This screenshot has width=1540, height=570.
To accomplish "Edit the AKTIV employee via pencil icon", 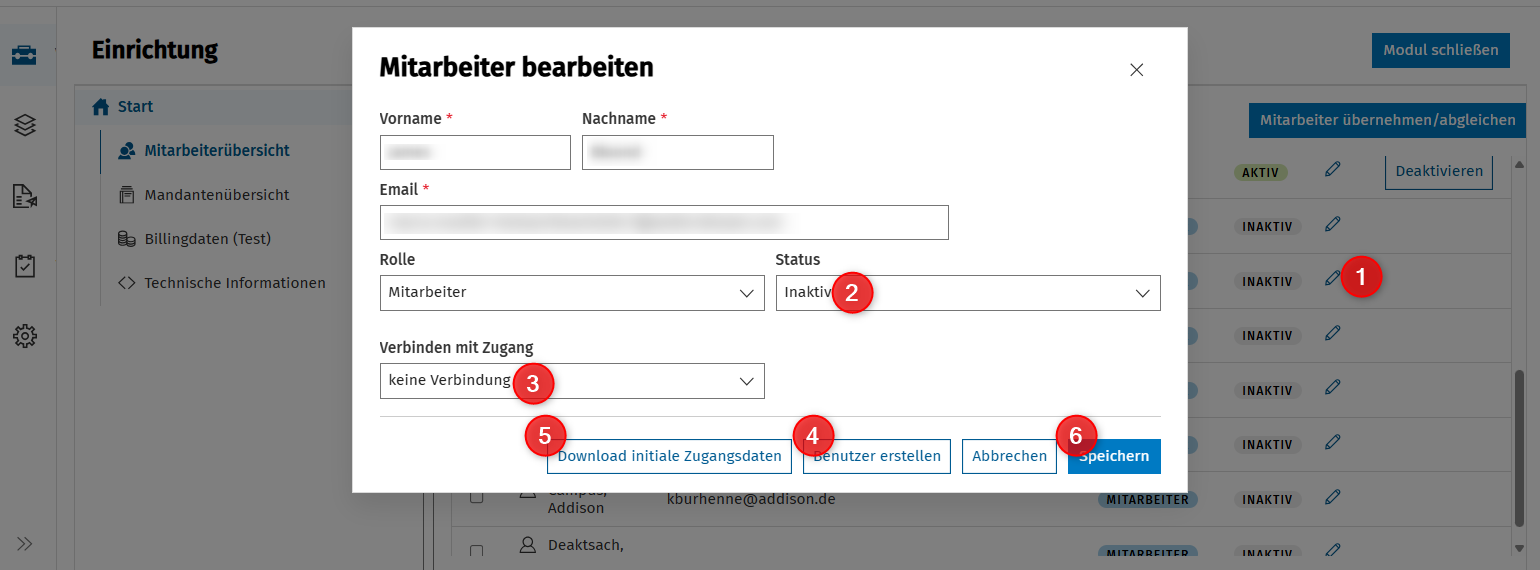I will point(1331,170).
